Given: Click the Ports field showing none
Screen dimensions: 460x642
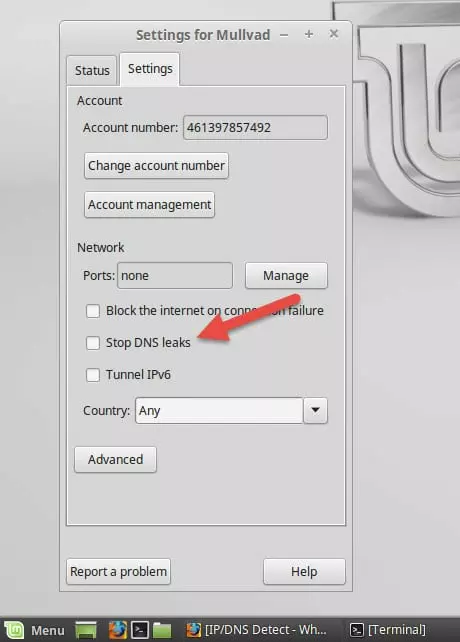Looking at the screenshot, I should click(175, 276).
